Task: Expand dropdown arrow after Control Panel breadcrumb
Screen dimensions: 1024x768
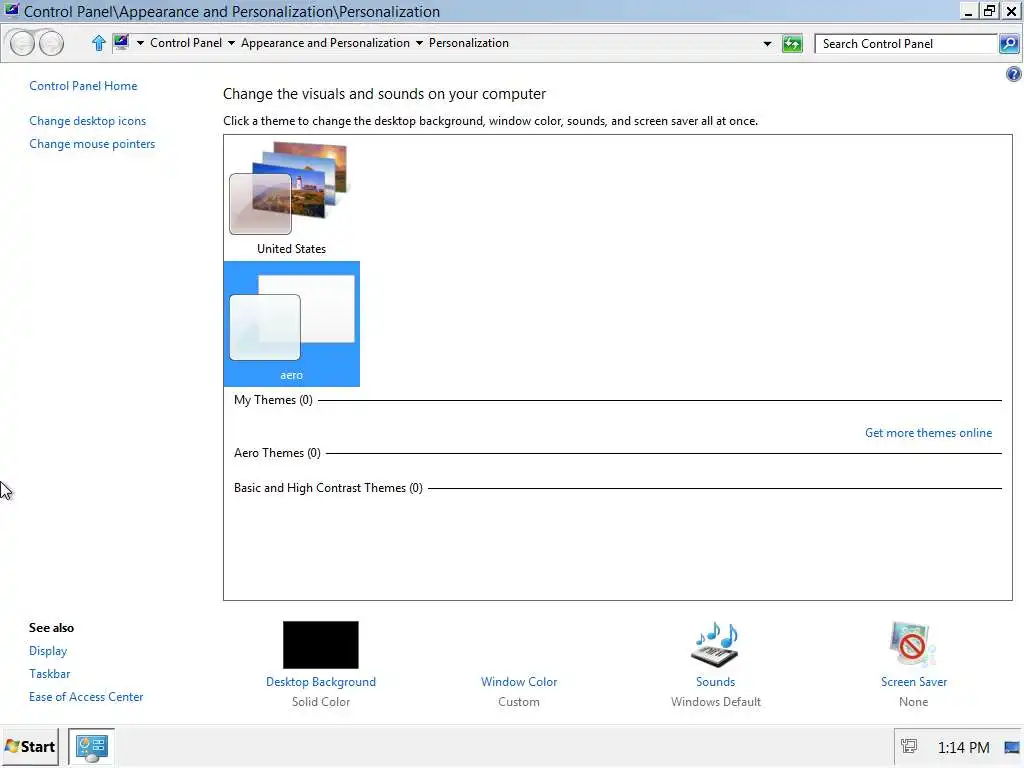Action: coord(231,43)
